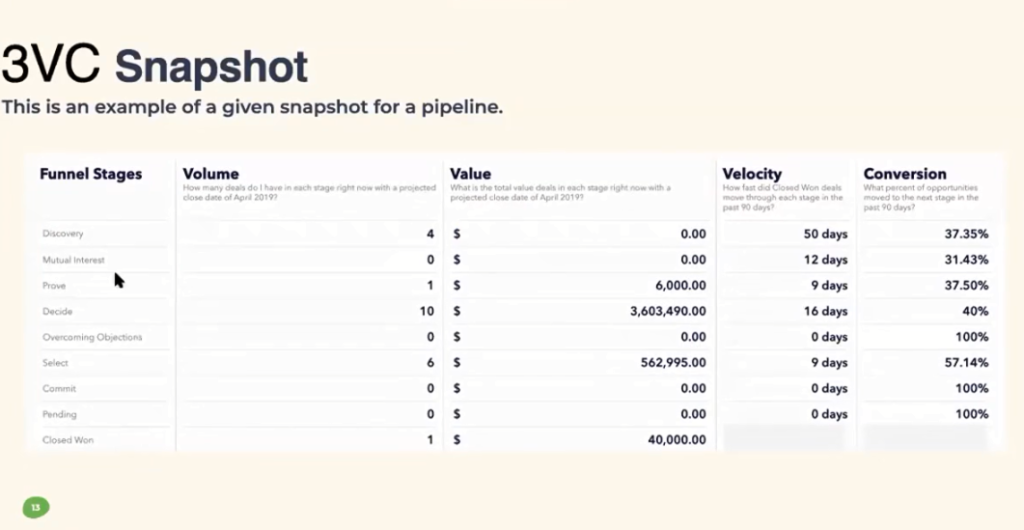Click the Volume column header
The height and width of the screenshot is (530, 1024).
[x=210, y=174]
